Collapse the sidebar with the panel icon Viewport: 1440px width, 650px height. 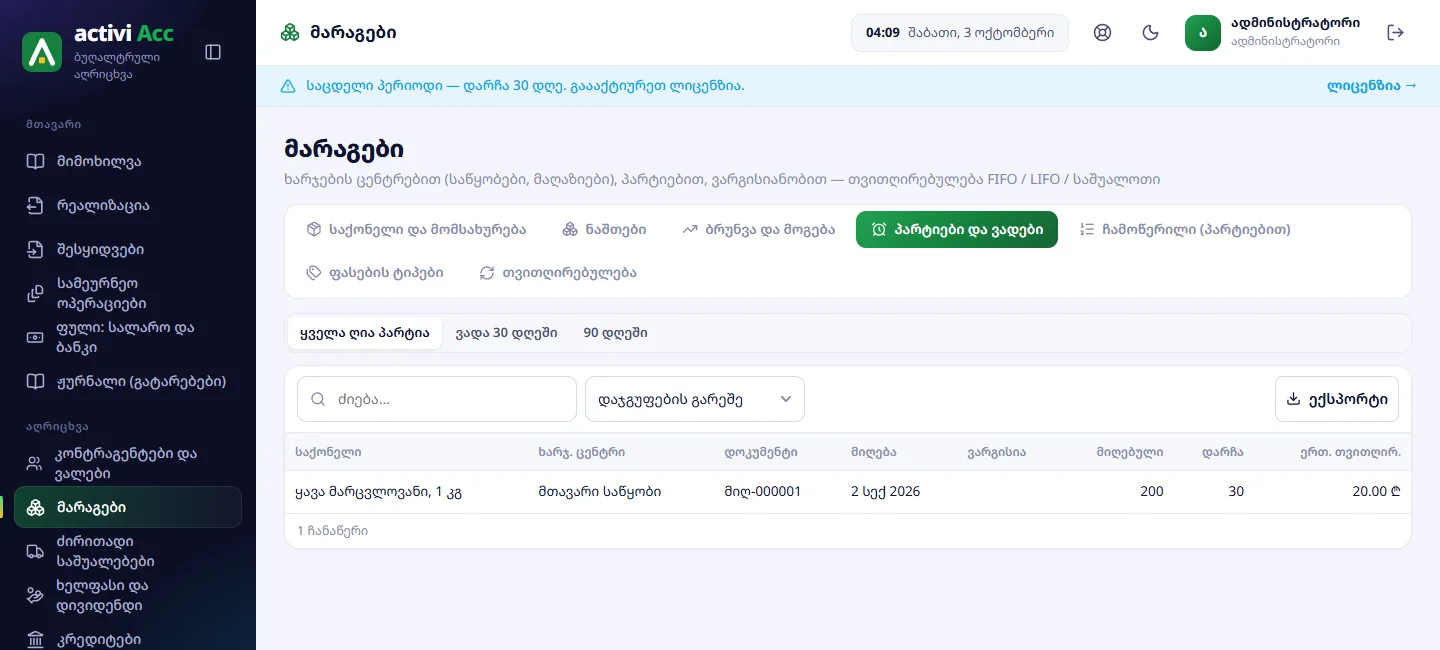[x=213, y=52]
